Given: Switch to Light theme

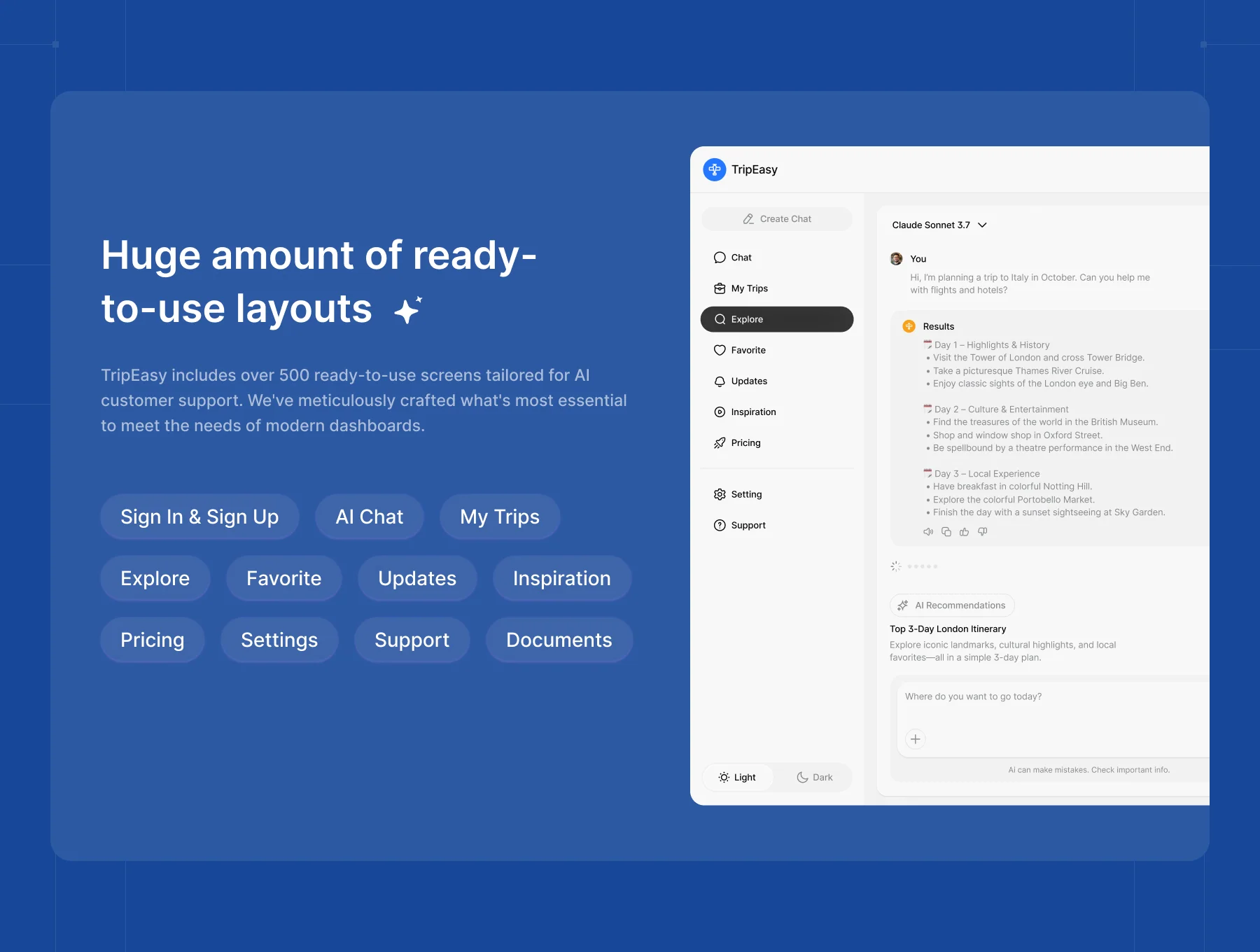Looking at the screenshot, I should pos(738,778).
